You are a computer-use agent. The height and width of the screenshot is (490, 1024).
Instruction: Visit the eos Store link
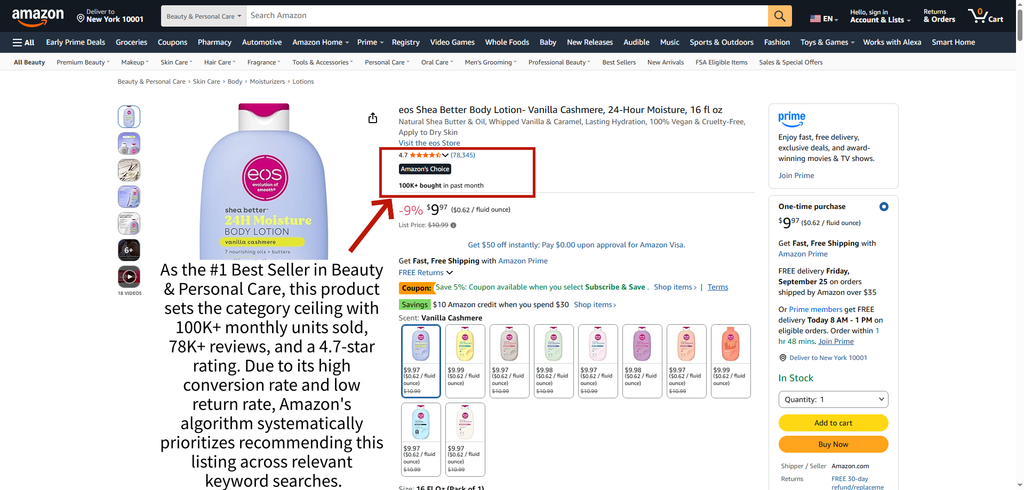429,142
